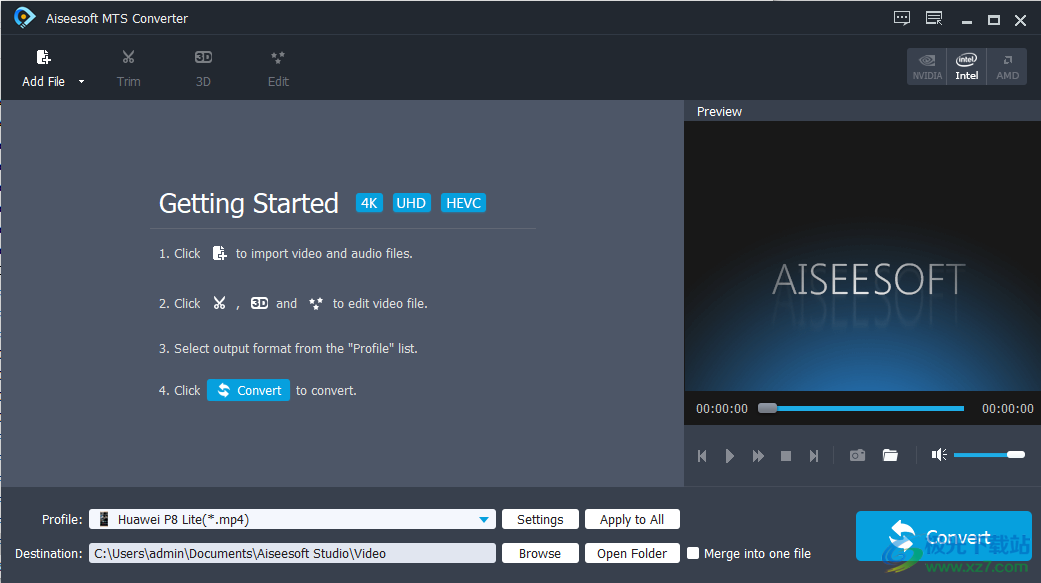Mute audio with speaker icon
Viewport: 1041px width, 583px height.
[x=938, y=455]
